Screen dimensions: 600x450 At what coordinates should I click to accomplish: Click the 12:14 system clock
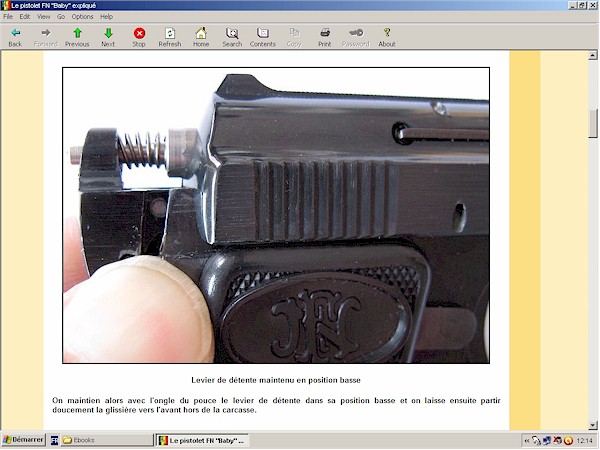tap(584, 441)
